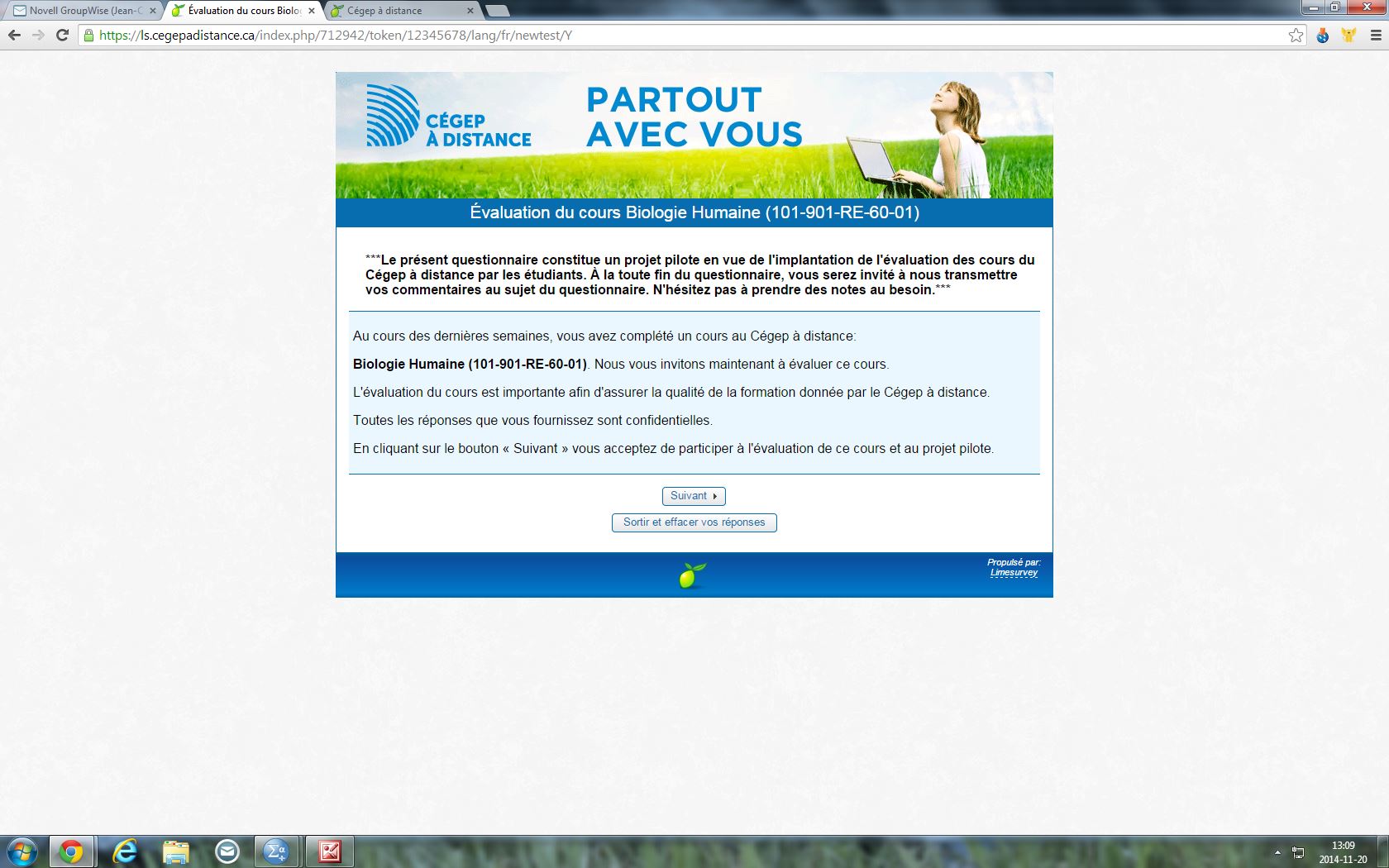
Task: Click the browser forward arrow
Action: (38, 36)
